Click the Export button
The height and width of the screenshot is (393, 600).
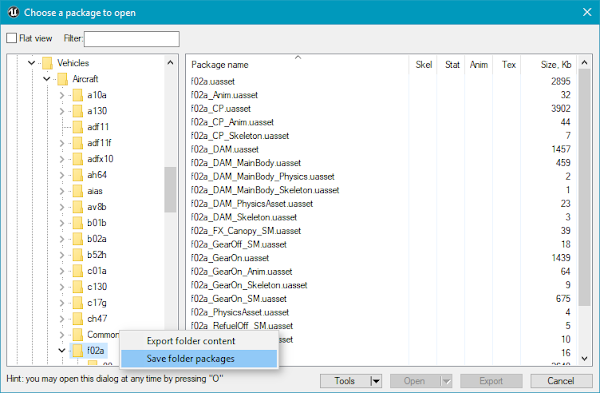491,381
